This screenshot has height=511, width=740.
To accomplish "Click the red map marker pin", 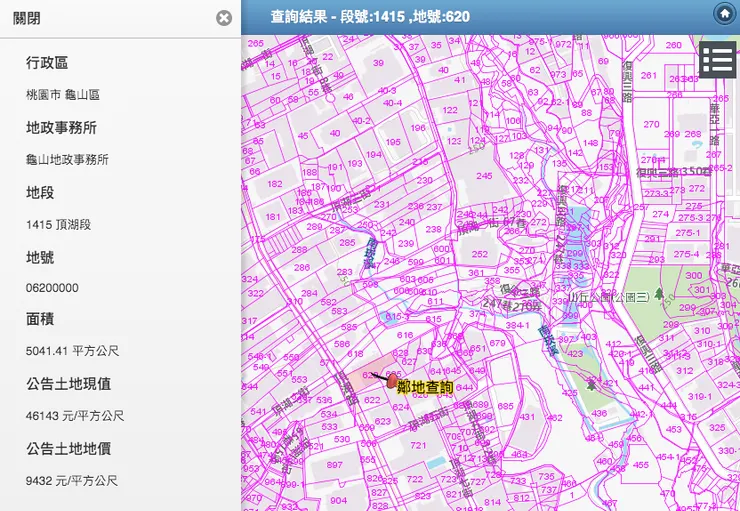I will coord(392,381).
